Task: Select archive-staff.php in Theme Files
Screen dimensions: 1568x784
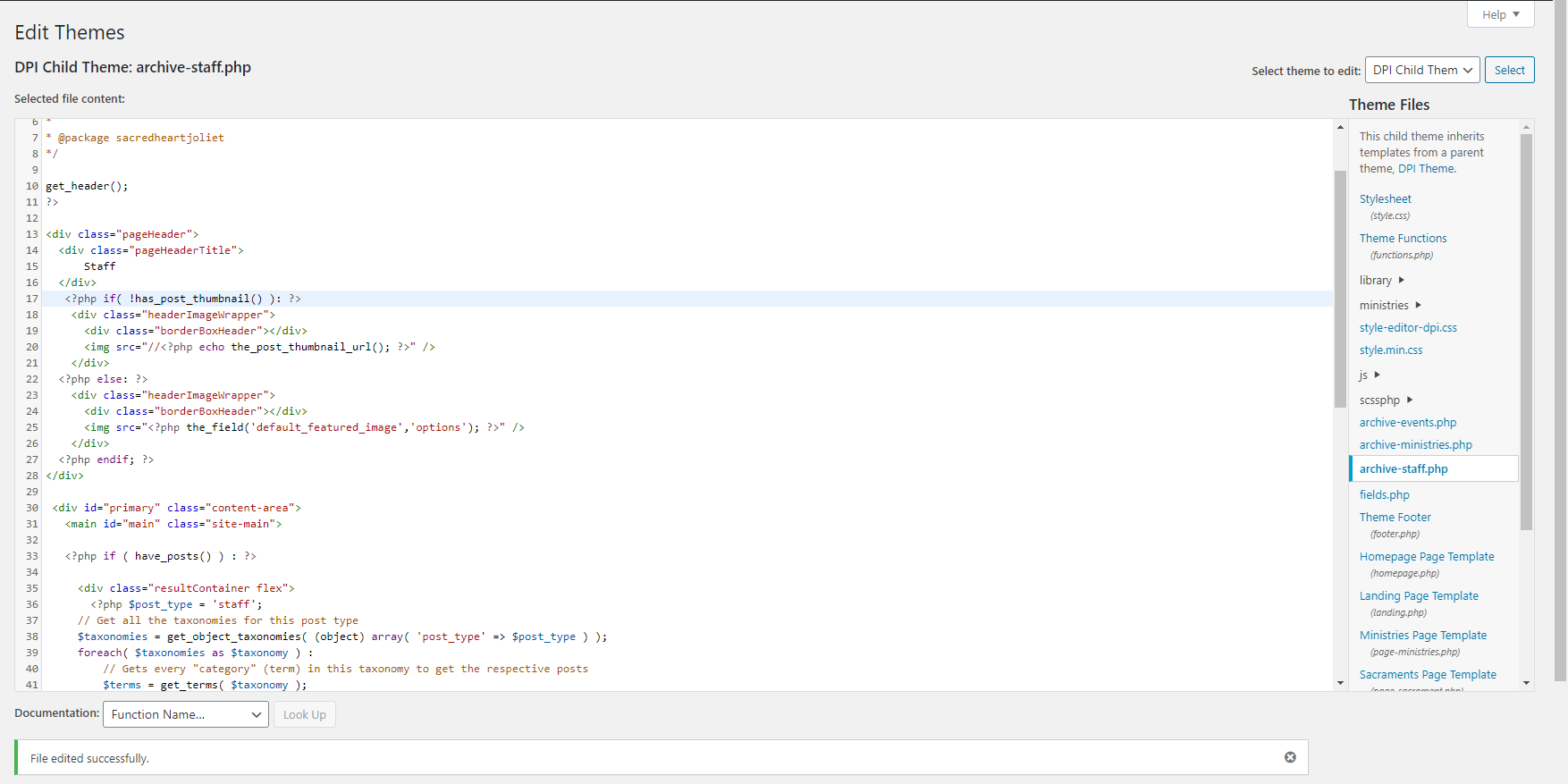Action: coord(1404,469)
